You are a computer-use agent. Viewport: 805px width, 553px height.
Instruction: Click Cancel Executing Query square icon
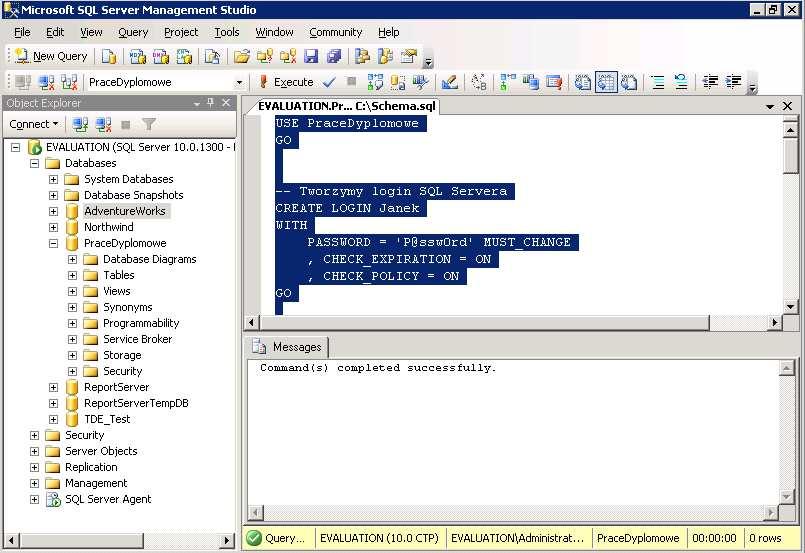point(351,82)
